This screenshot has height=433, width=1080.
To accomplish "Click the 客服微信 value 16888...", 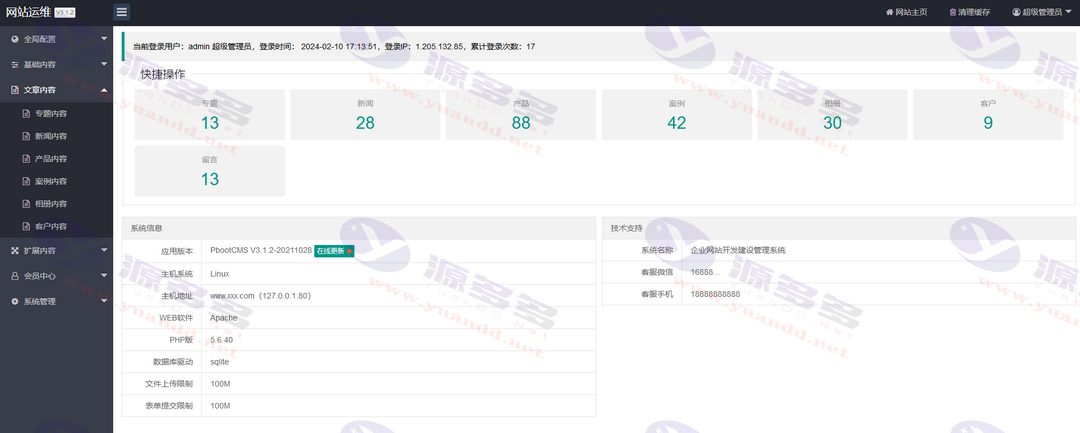I will [705, 273].
